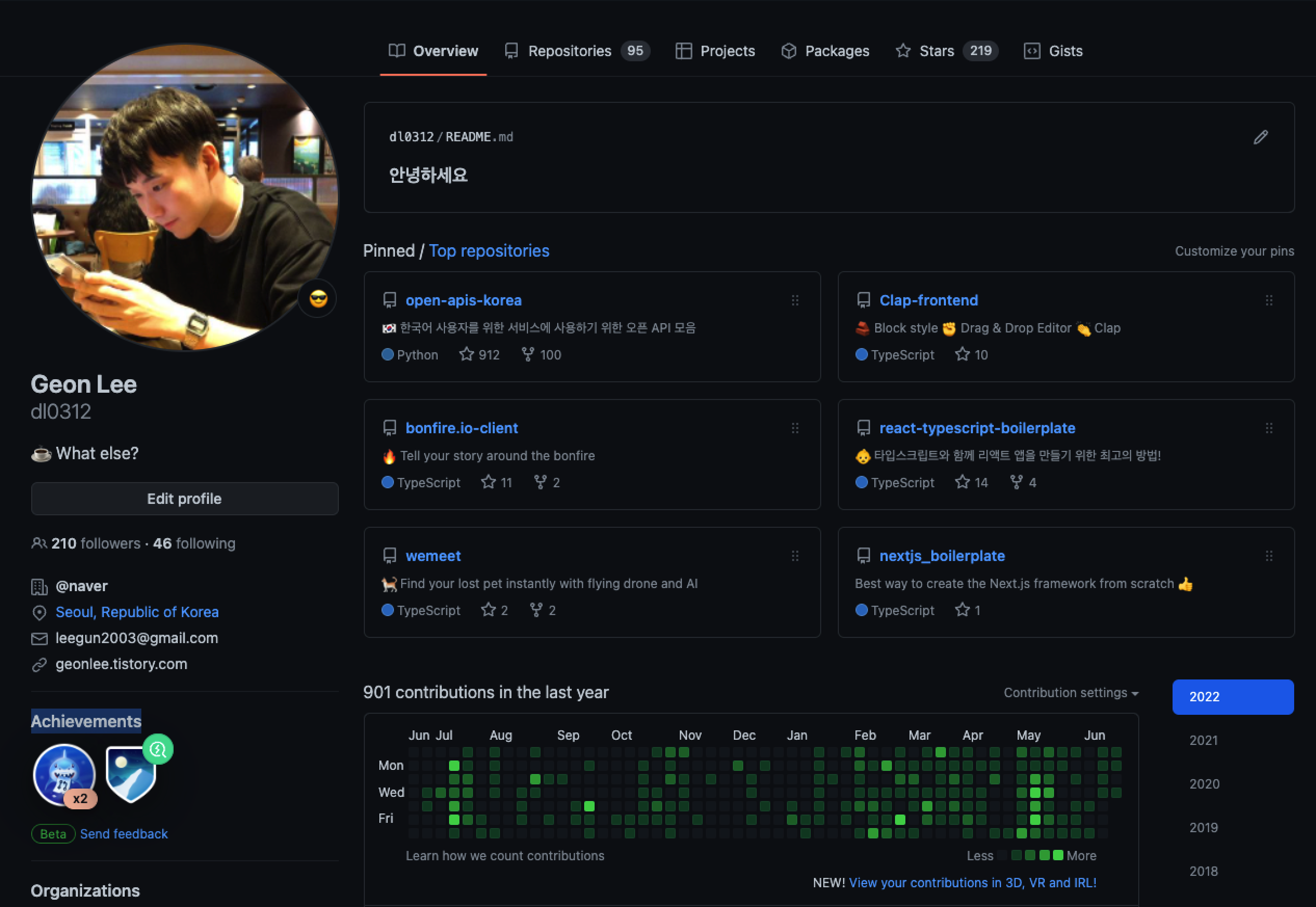1316x907 pixels.
Task: Open the Top repositories link
Action: click(489, 250)
